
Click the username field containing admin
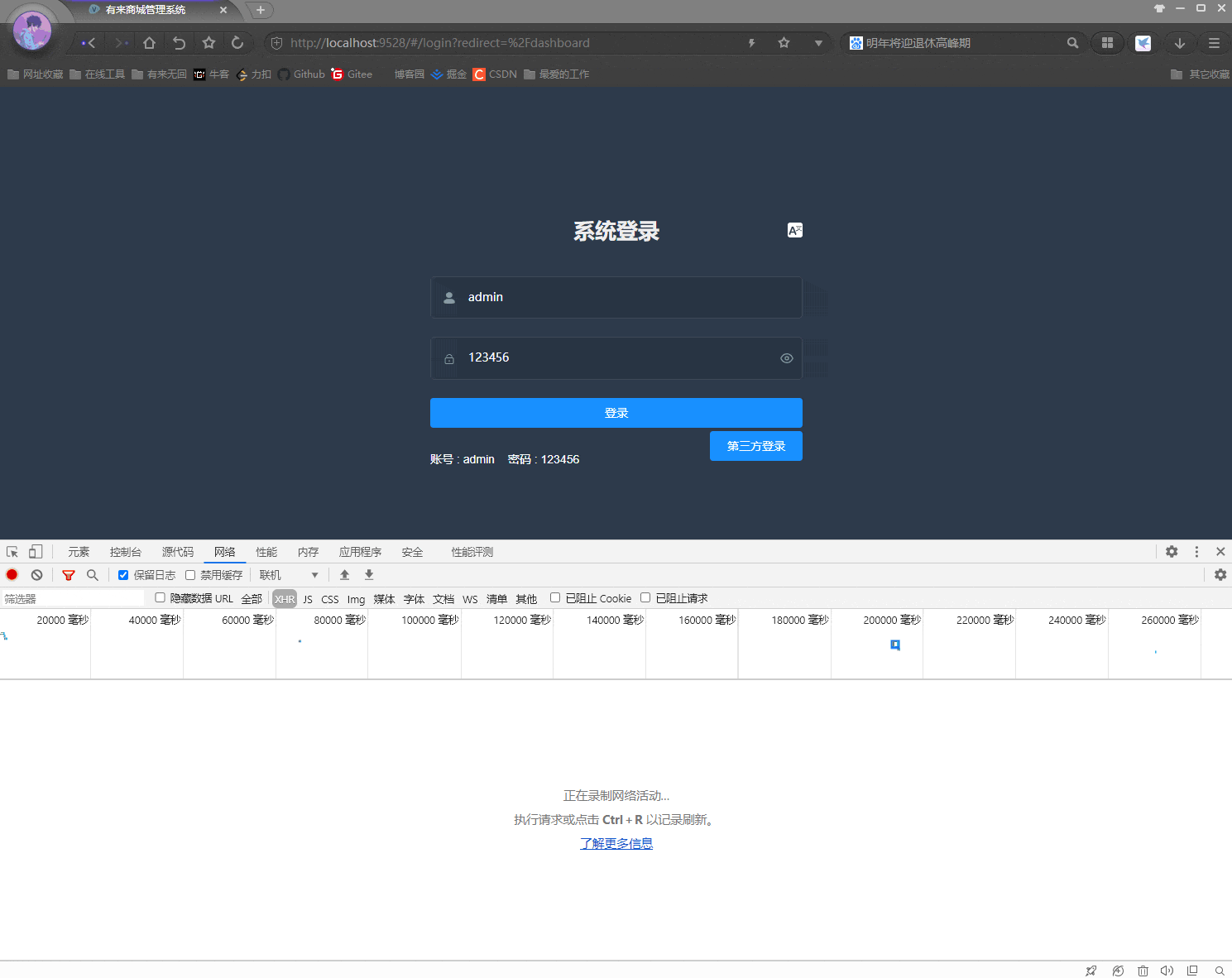[616, 297]
